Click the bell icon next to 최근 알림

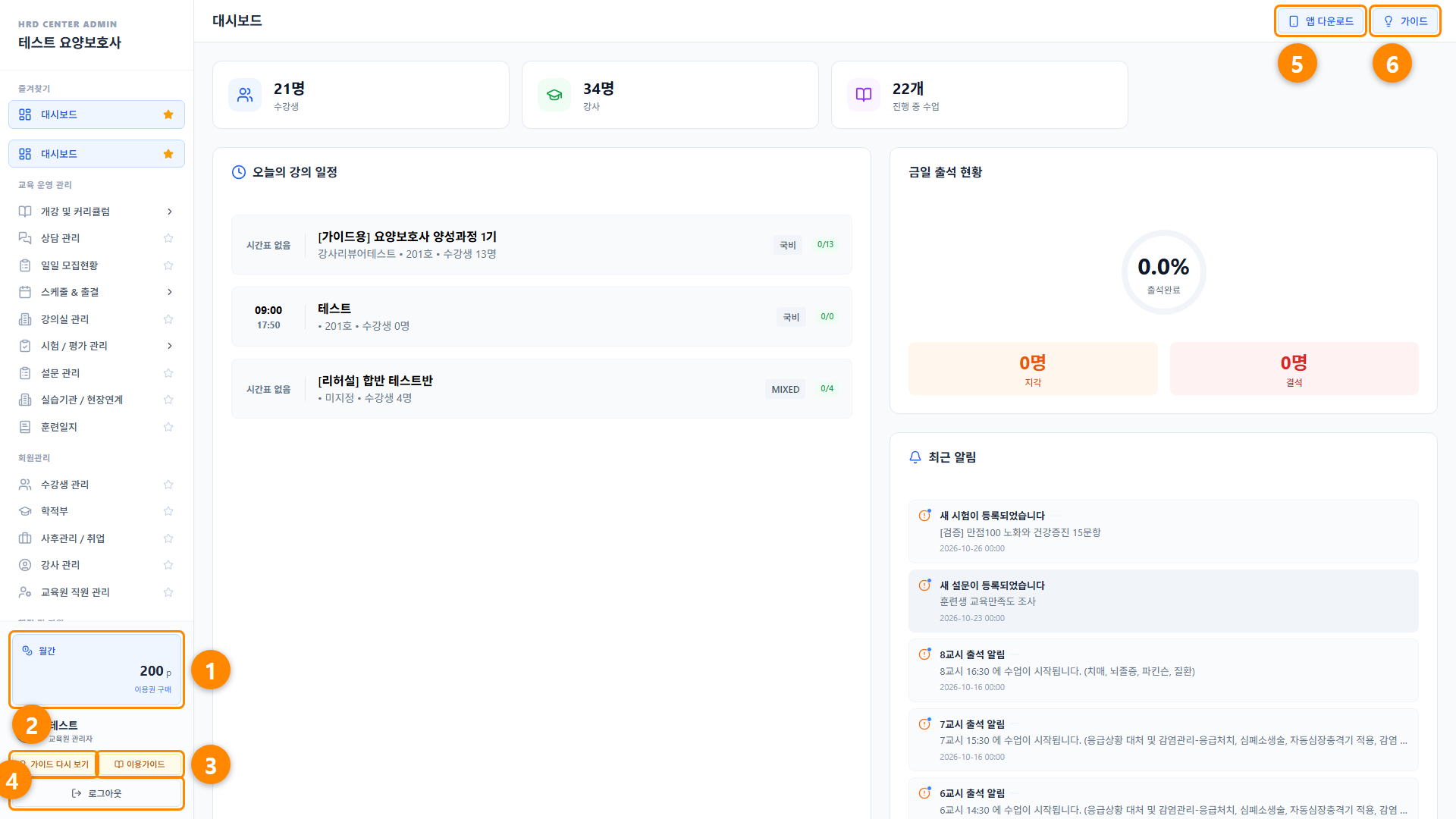coord(915,457)
